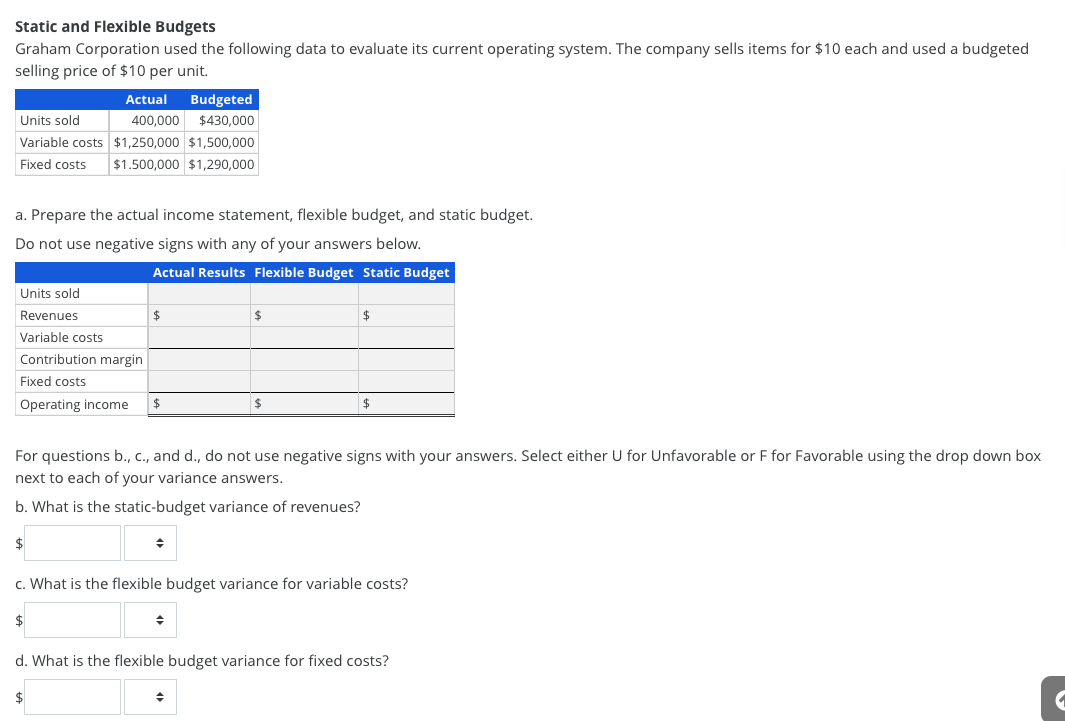Open the U/F dropdown for question c
1065x721 pixels.
coord(150,619)
